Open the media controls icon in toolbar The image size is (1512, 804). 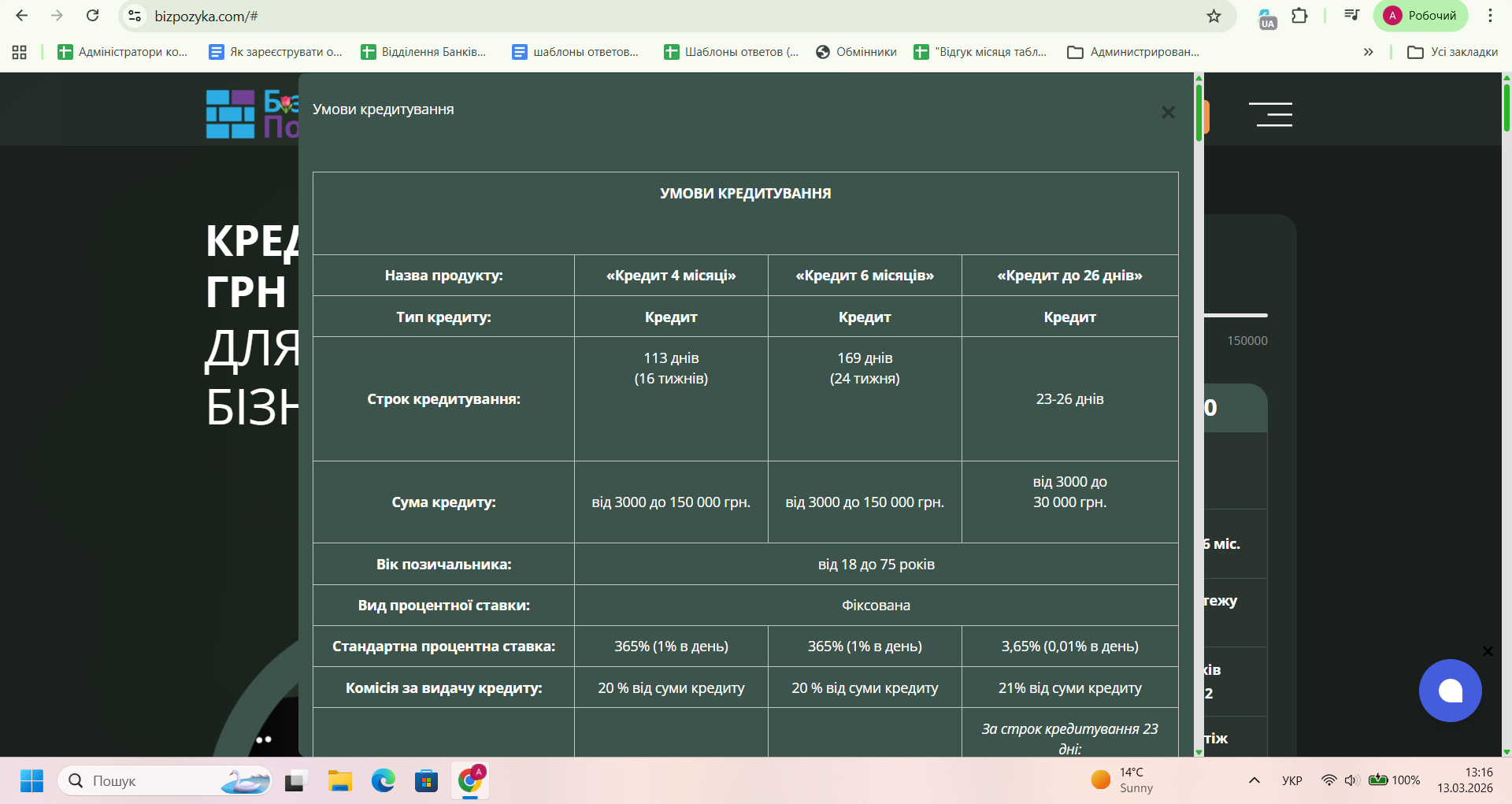point(1351,16)
